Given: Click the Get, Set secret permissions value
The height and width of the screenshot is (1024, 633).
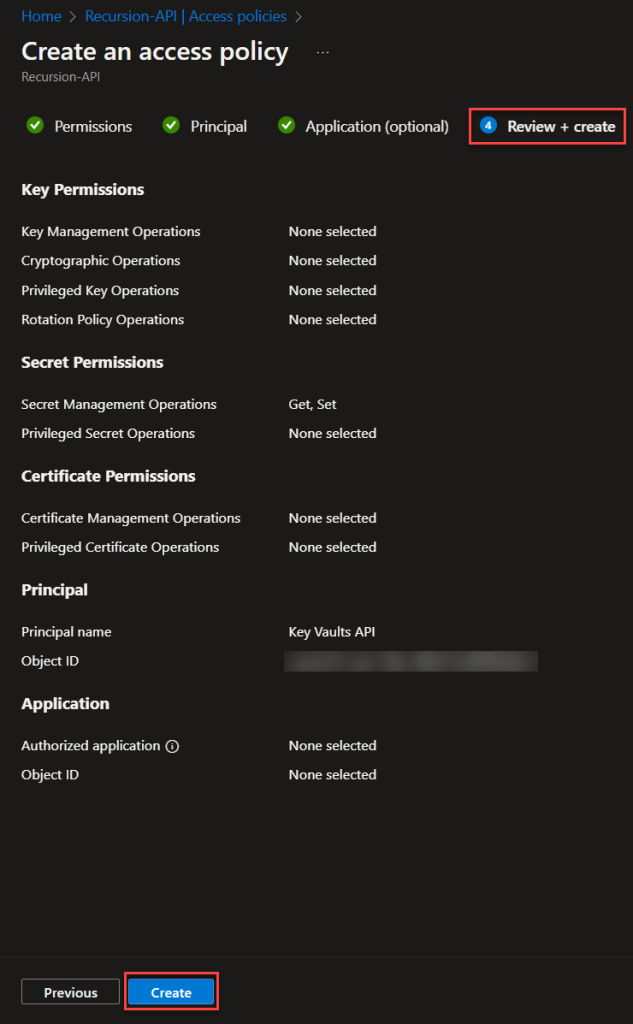Looking at the screenshot, I should (x=311, y=404).
